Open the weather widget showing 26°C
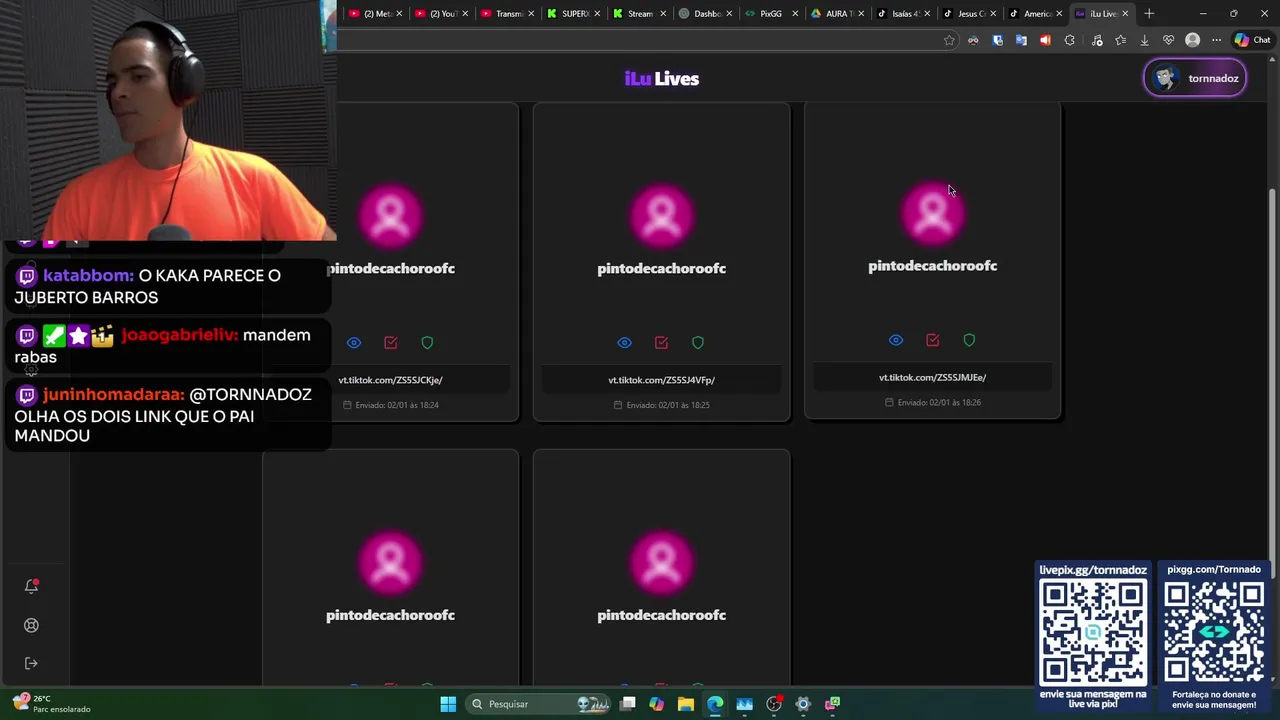This screenshot has height=720, width=1280. click(x=50, y=704)
